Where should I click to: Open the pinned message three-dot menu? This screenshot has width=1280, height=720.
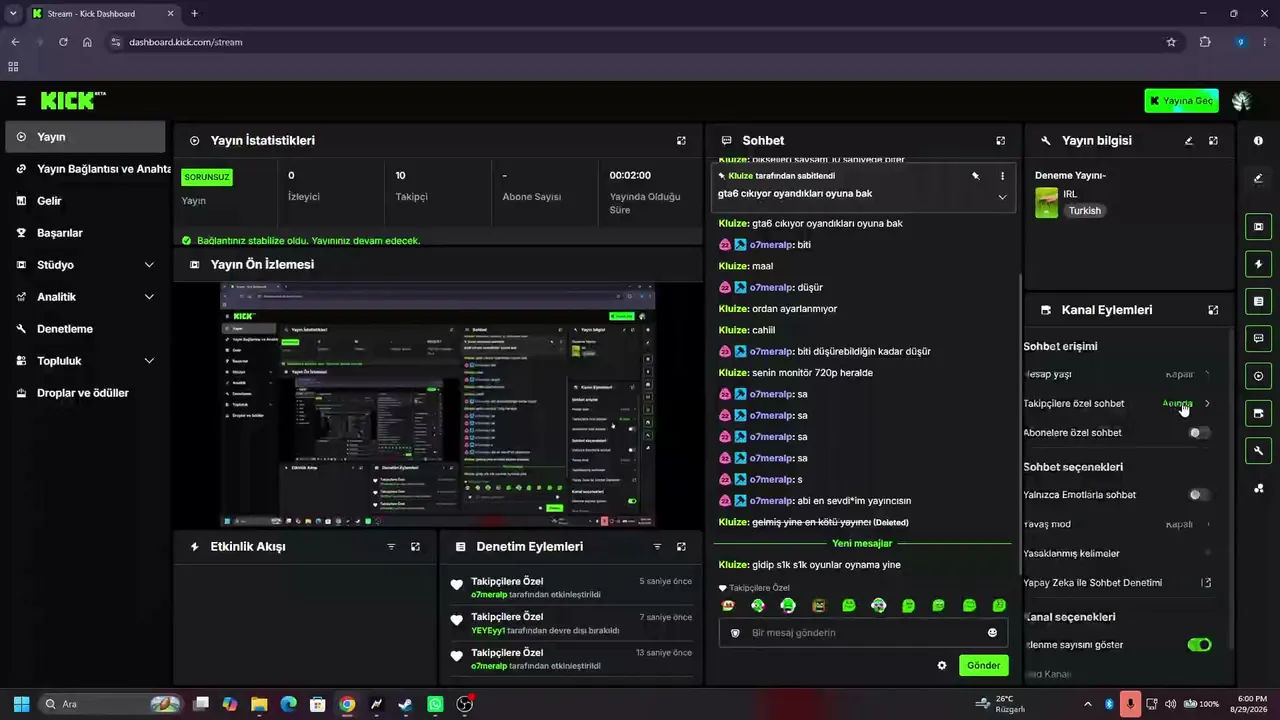click(1002, 176)
